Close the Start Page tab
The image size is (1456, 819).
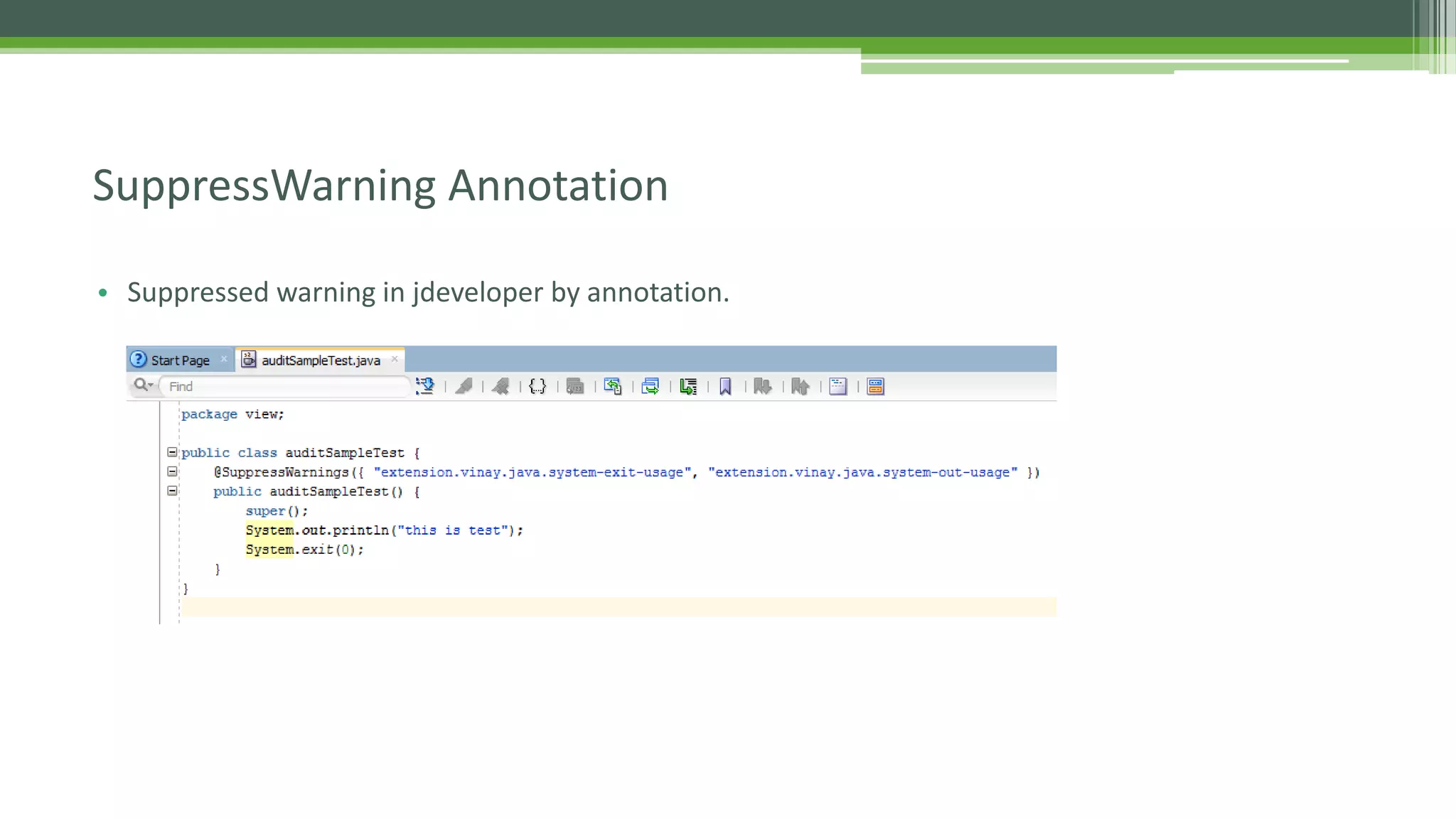(x=224, y=359)
